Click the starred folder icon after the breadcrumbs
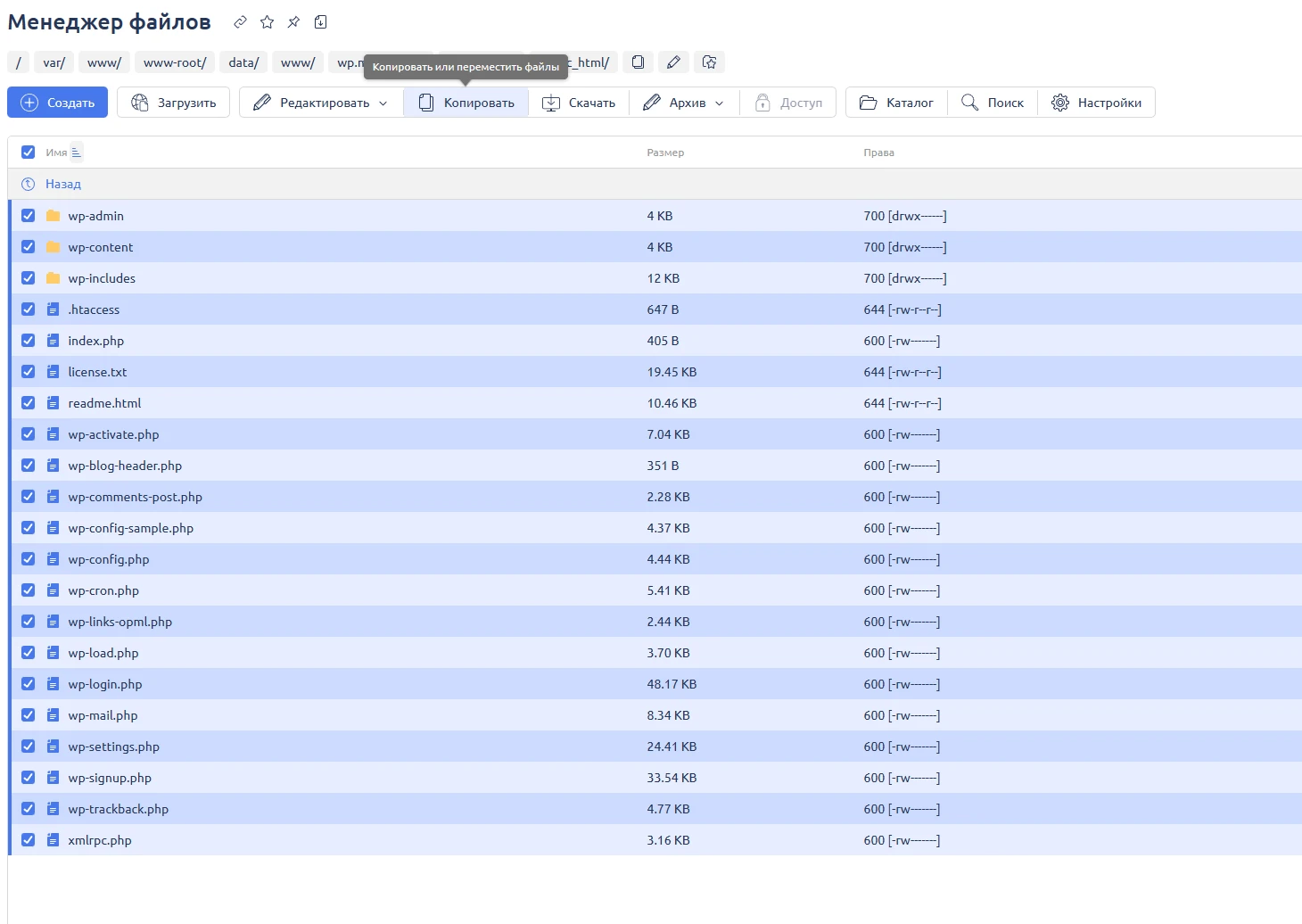 [x=709, y=62]
